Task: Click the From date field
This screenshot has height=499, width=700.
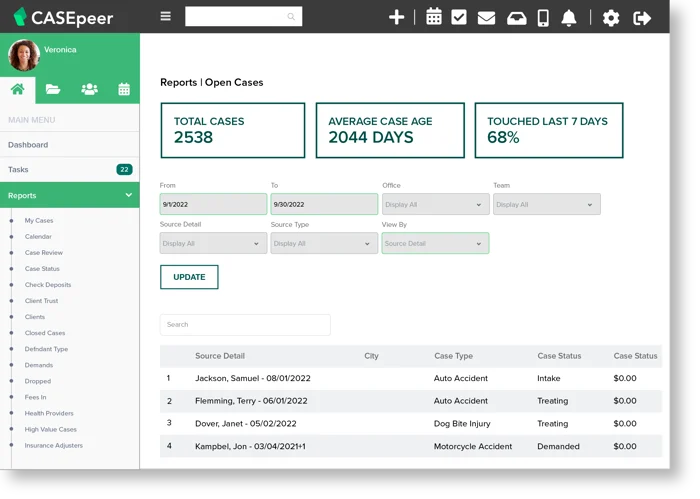Action: click(213, 204)
